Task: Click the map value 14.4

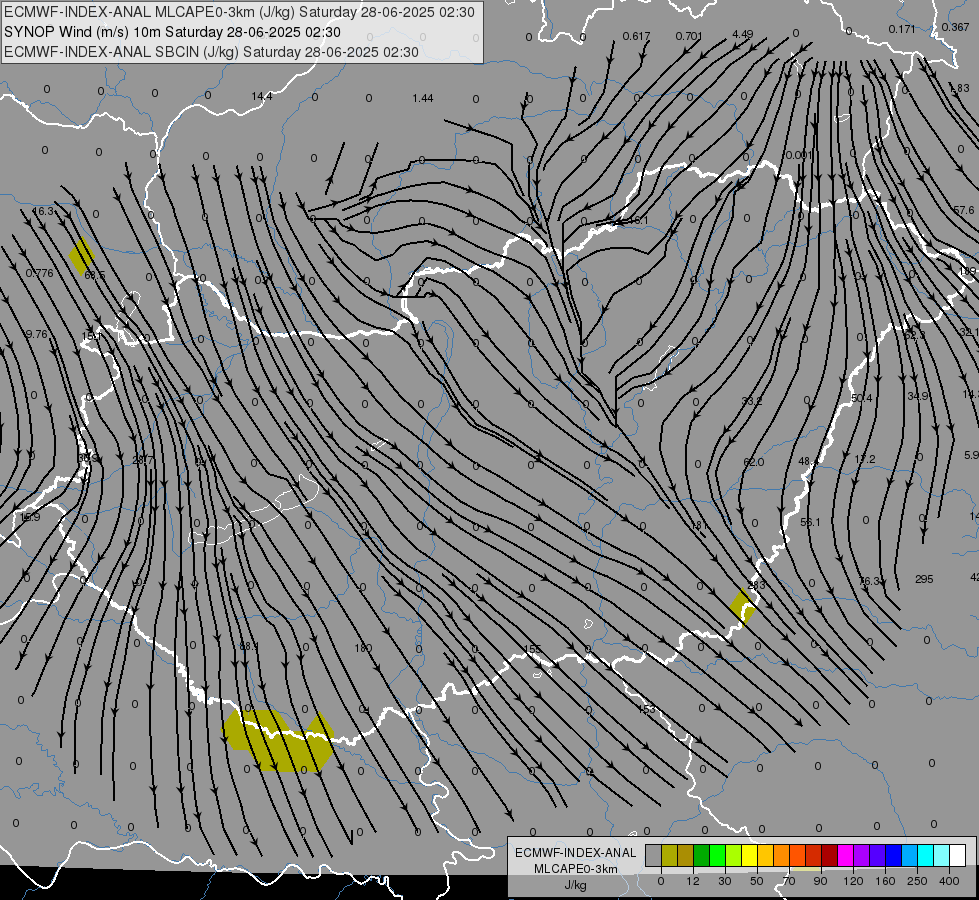Action: pyautogui.click(x=262, y=96)
